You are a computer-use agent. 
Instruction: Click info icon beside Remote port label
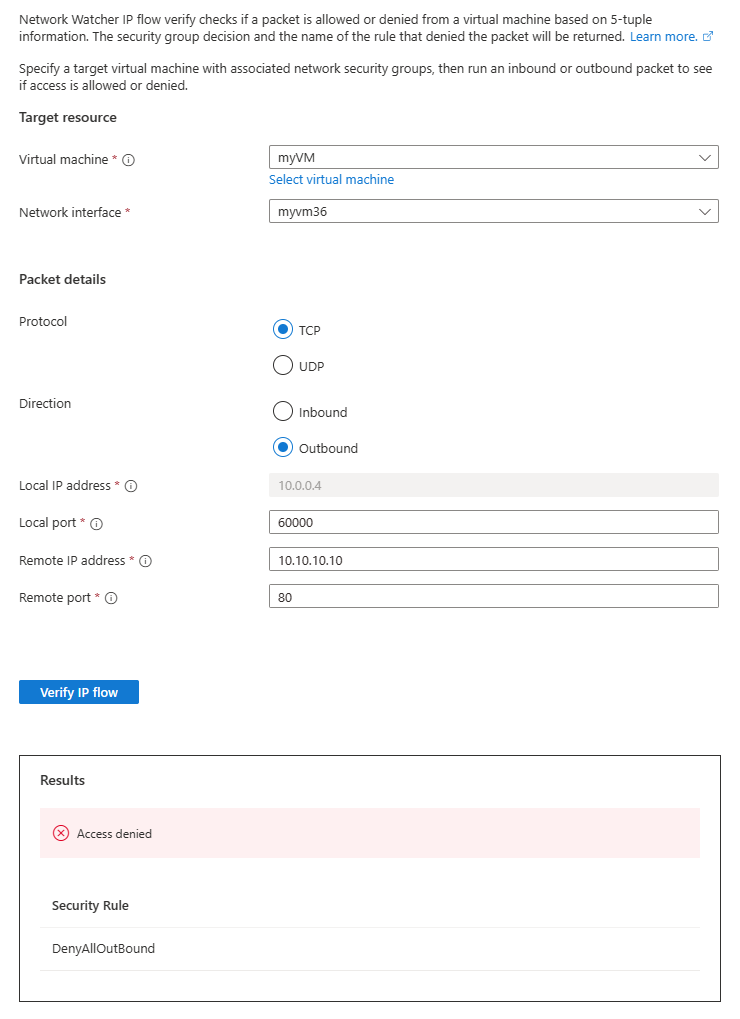tap(111, 598)
